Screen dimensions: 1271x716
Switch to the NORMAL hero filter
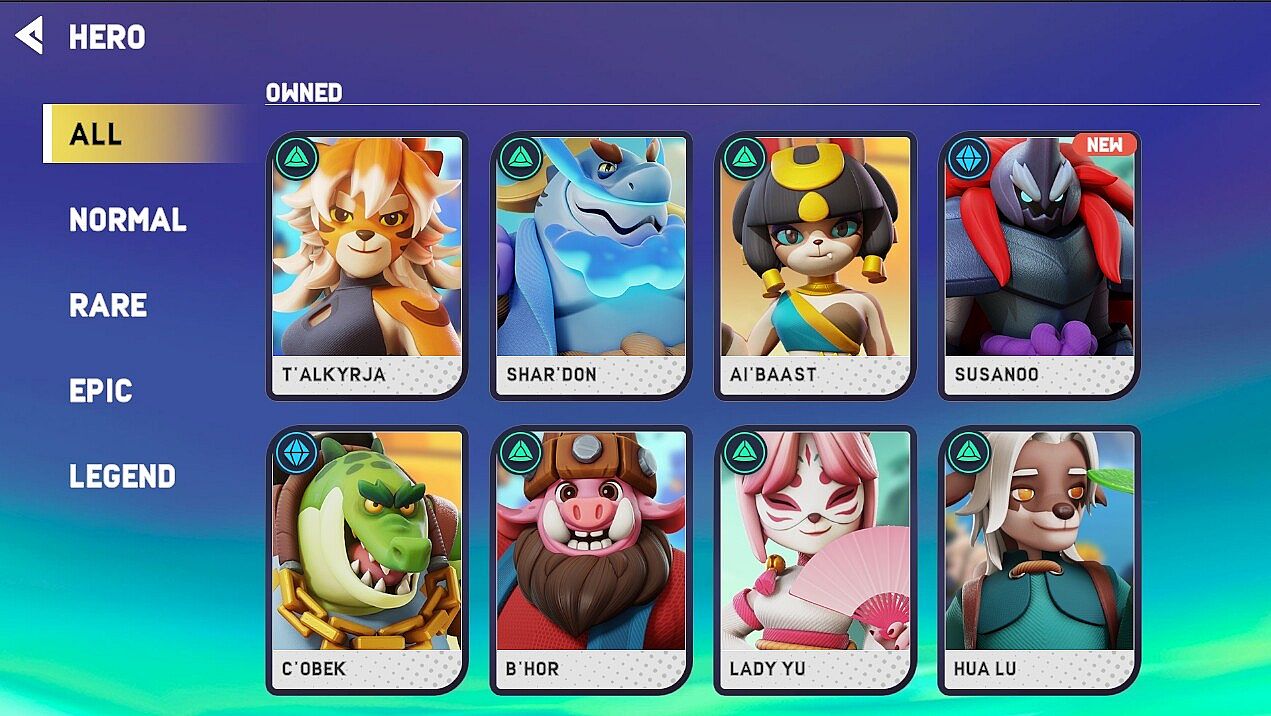click(x=128, y=220)
